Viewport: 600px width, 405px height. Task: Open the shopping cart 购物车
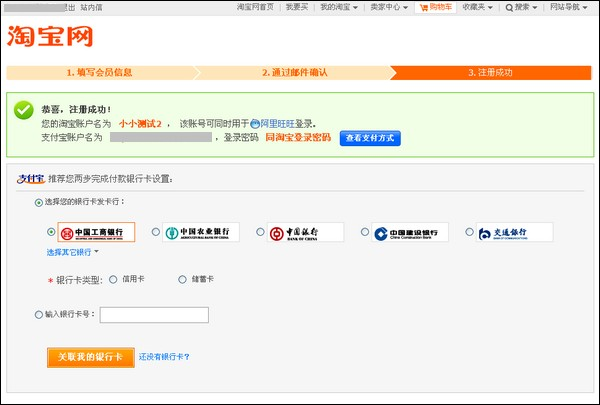click(x=435, y=7)
